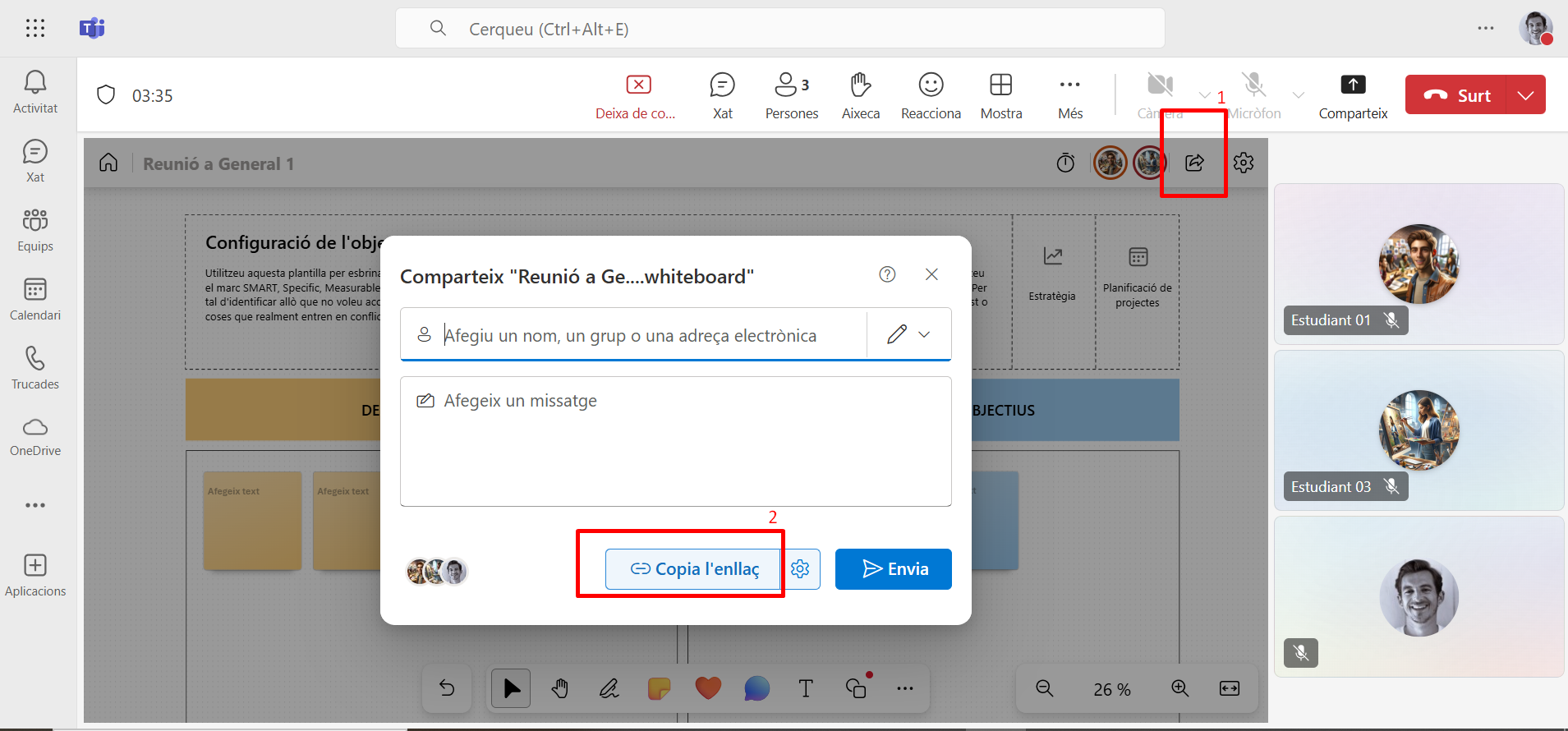This screenshot has width=1568, height=731.
Task: Select the whiteboard pen tool
Action: click(609, 688)
